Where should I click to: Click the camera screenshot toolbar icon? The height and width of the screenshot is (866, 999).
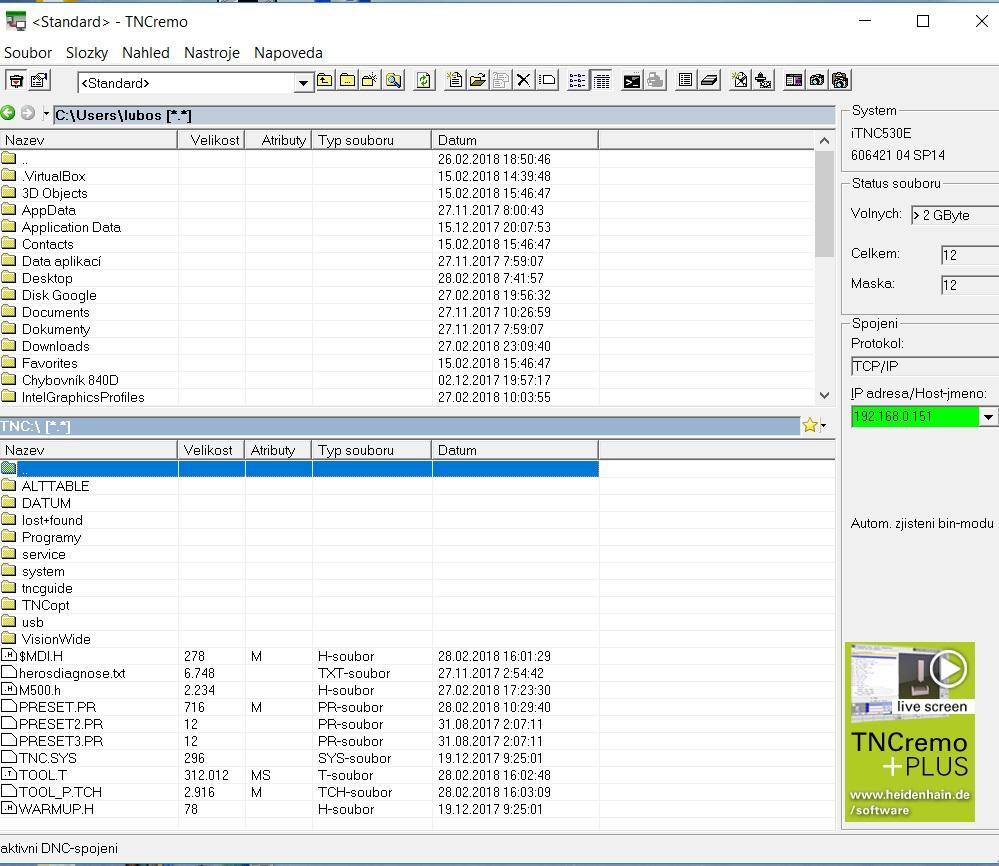click(x=817, y=80)
